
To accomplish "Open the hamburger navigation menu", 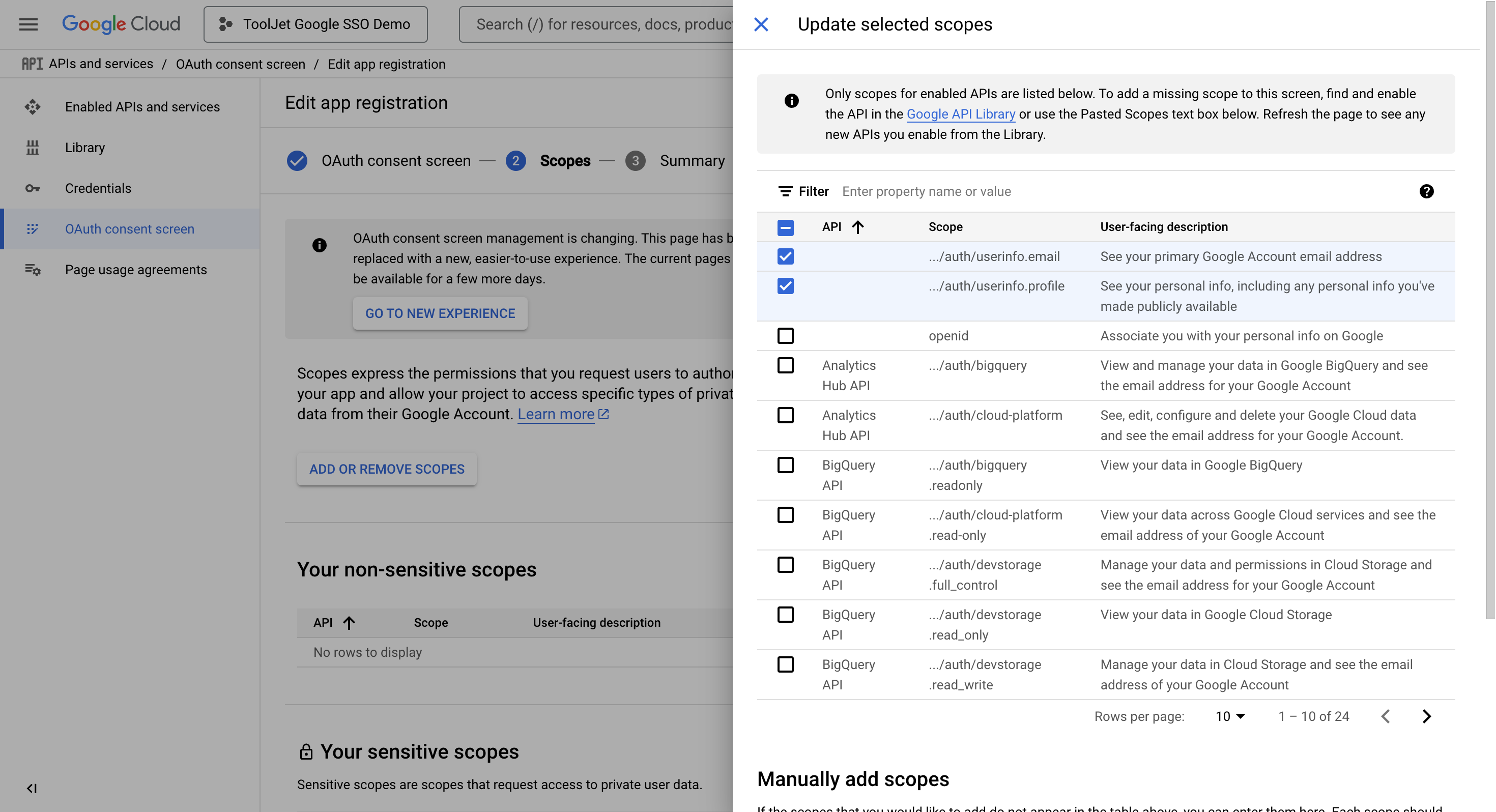I will tap(28, 24).
